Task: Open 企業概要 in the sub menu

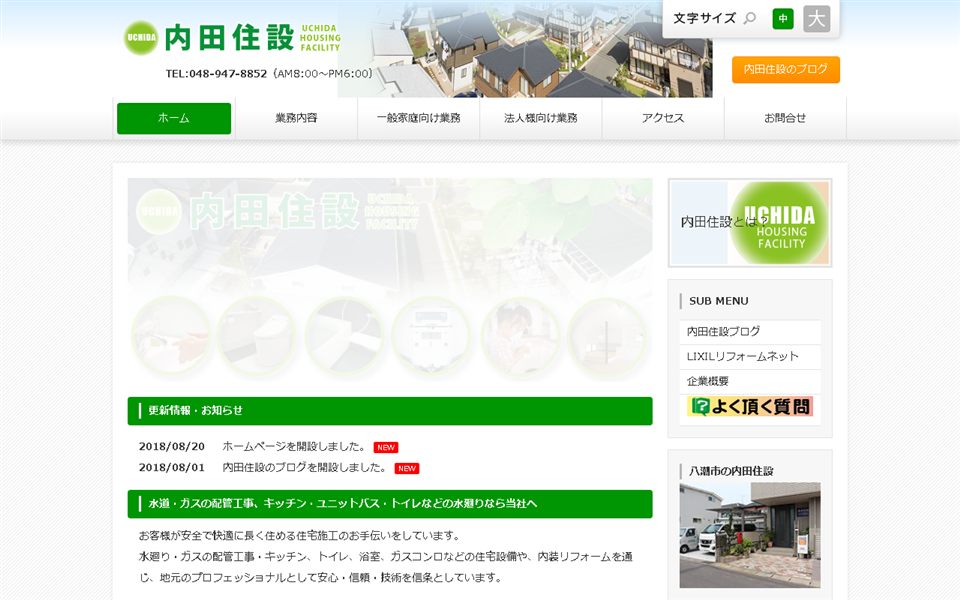Action: coord(750,381)
